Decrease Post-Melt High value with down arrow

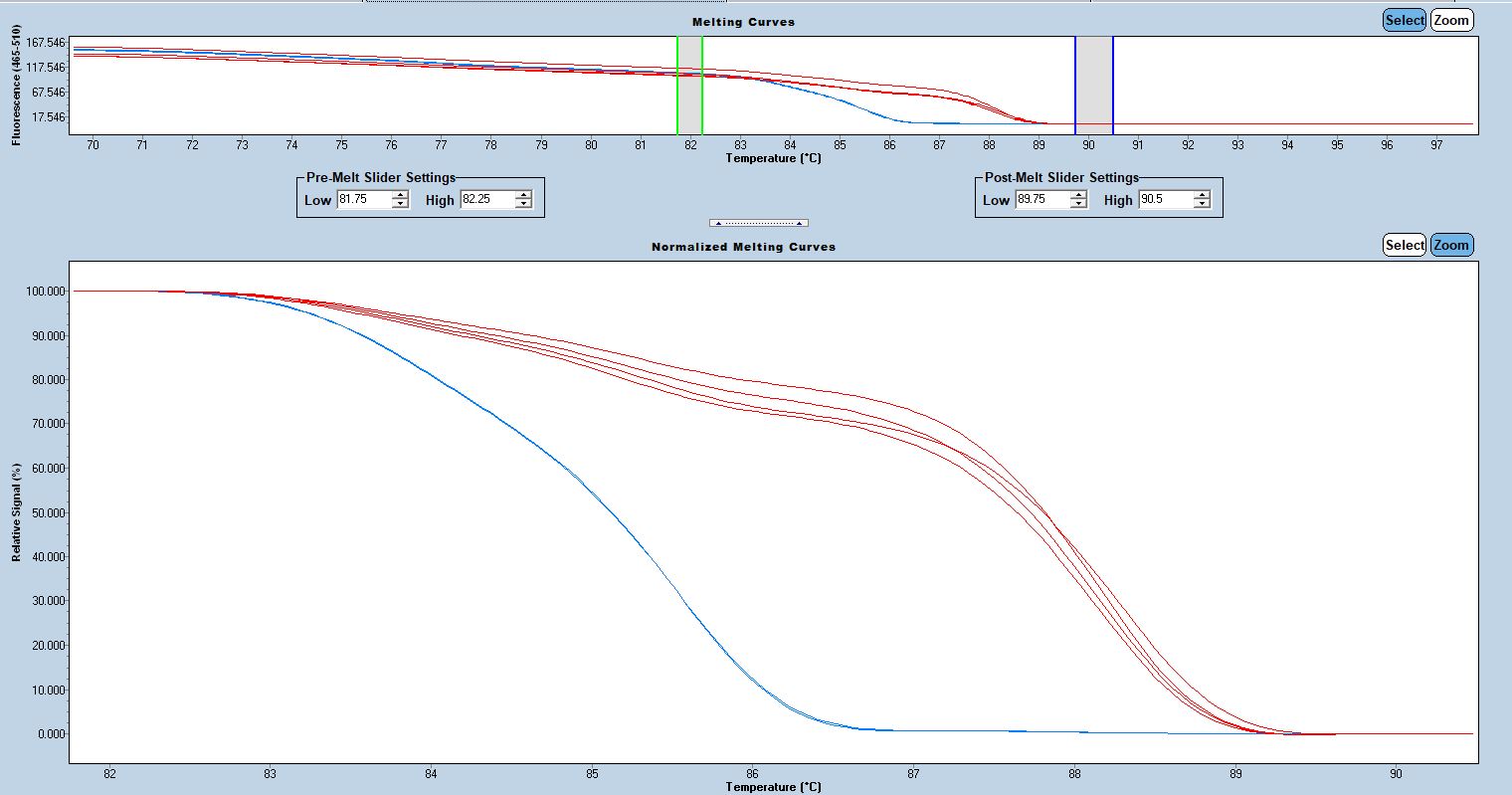(1202, 204)
